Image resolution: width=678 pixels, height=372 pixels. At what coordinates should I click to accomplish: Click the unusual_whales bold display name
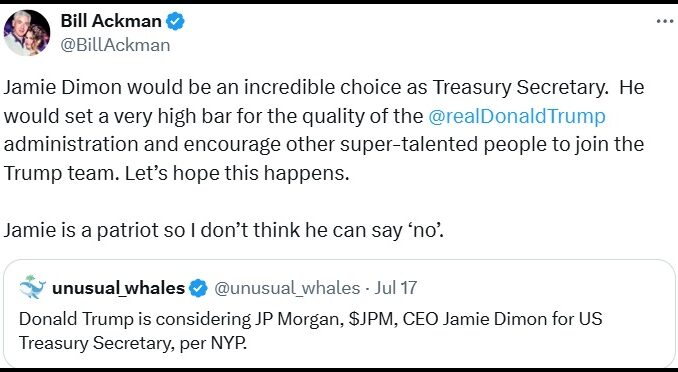[118, 288]
